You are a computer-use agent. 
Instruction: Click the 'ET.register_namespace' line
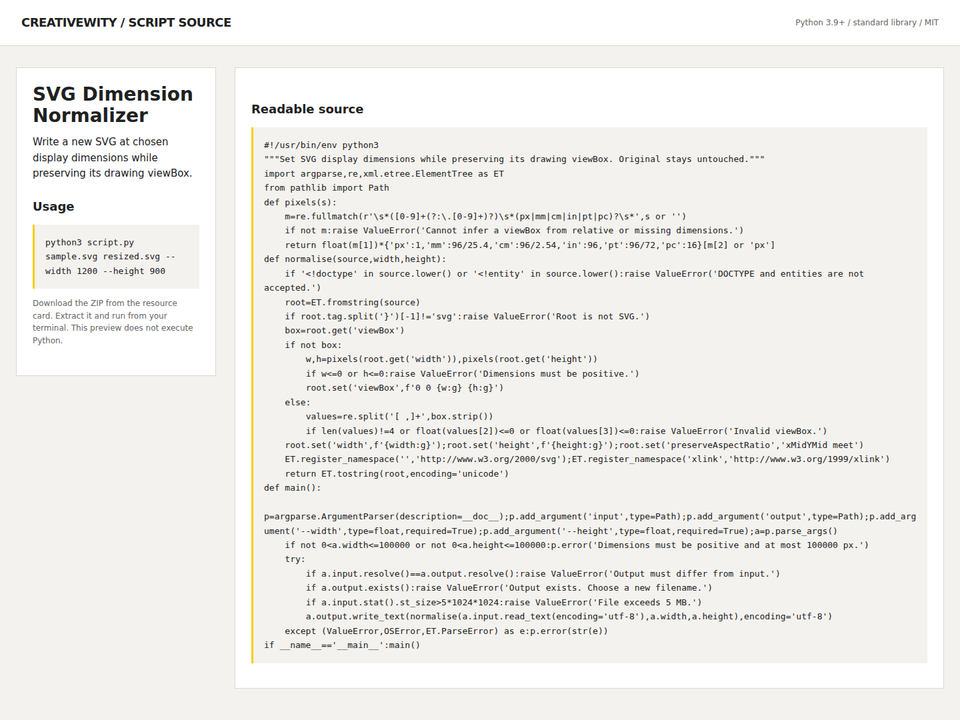click(587, 459)
